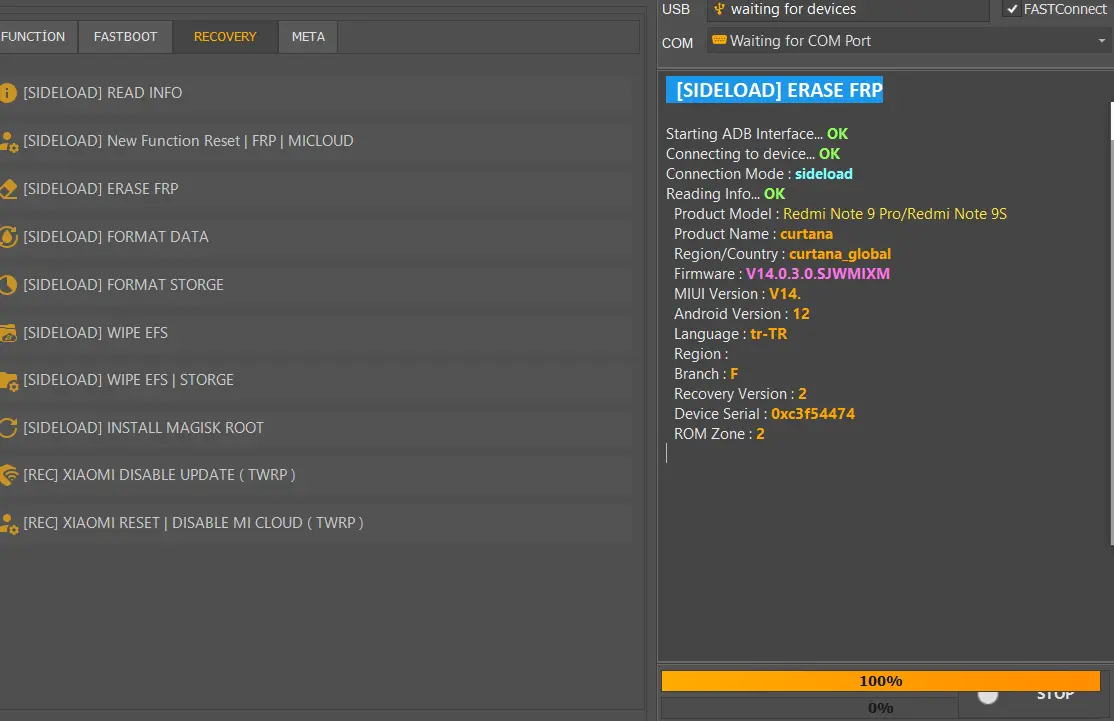Click firmware value V14.0.3.0.SJWMIXM
This screenshot has width=1114, height=721.
(x=818, y=274)
